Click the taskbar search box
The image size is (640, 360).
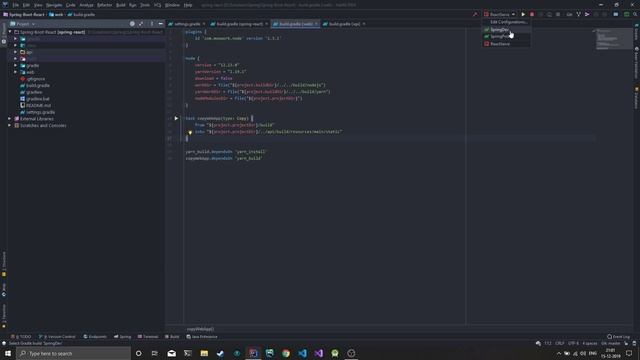[73, 353]
